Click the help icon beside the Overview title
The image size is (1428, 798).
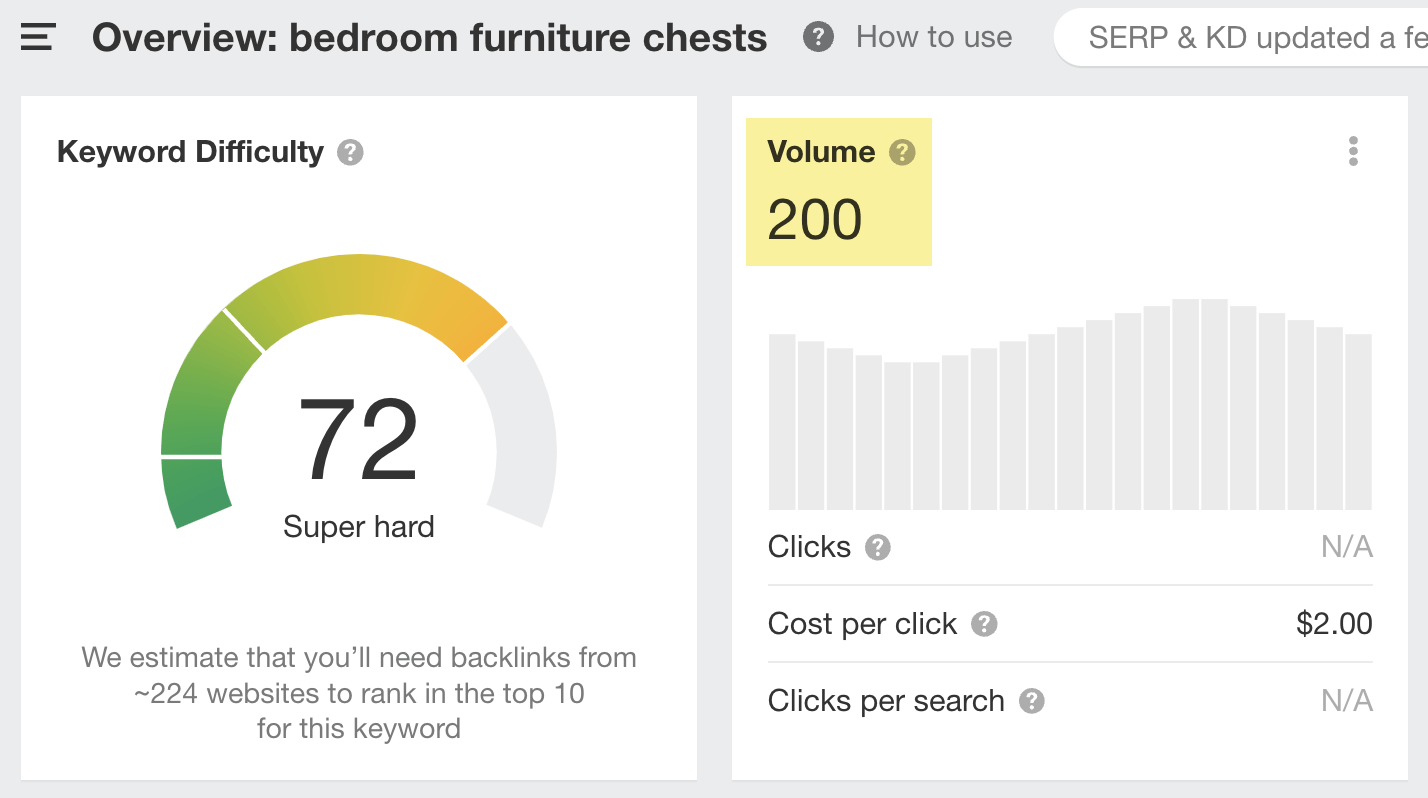(x=817, y=37)
